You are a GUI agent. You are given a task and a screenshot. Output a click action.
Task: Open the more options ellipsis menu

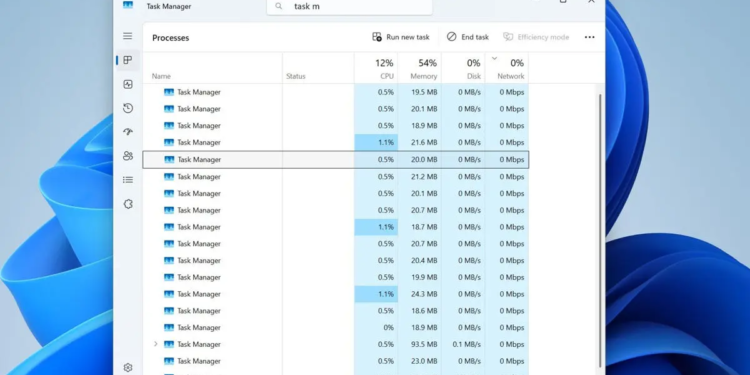(590, 37)
